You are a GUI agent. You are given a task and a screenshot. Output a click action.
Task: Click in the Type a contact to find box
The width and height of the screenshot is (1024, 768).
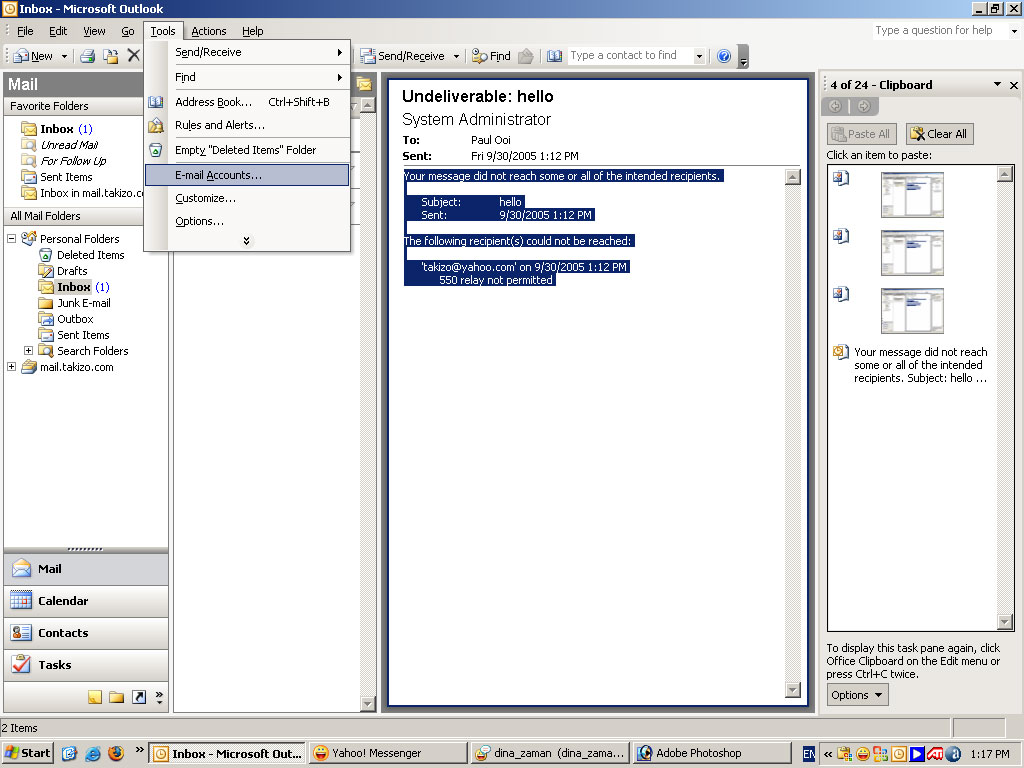(630, 56)
